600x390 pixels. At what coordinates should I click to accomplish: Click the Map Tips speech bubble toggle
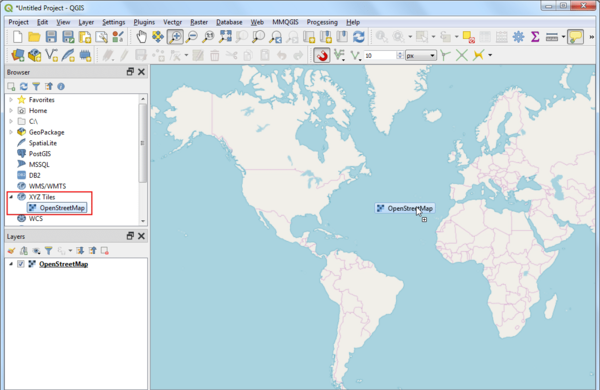576,37
